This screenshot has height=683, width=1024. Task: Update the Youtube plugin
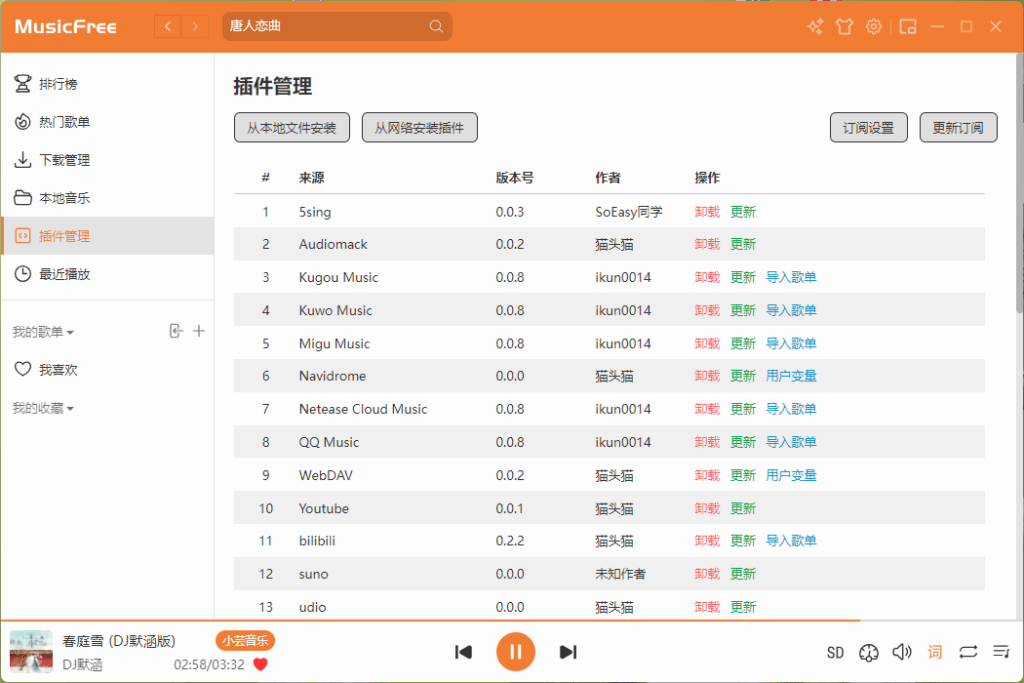pos(743,508)
